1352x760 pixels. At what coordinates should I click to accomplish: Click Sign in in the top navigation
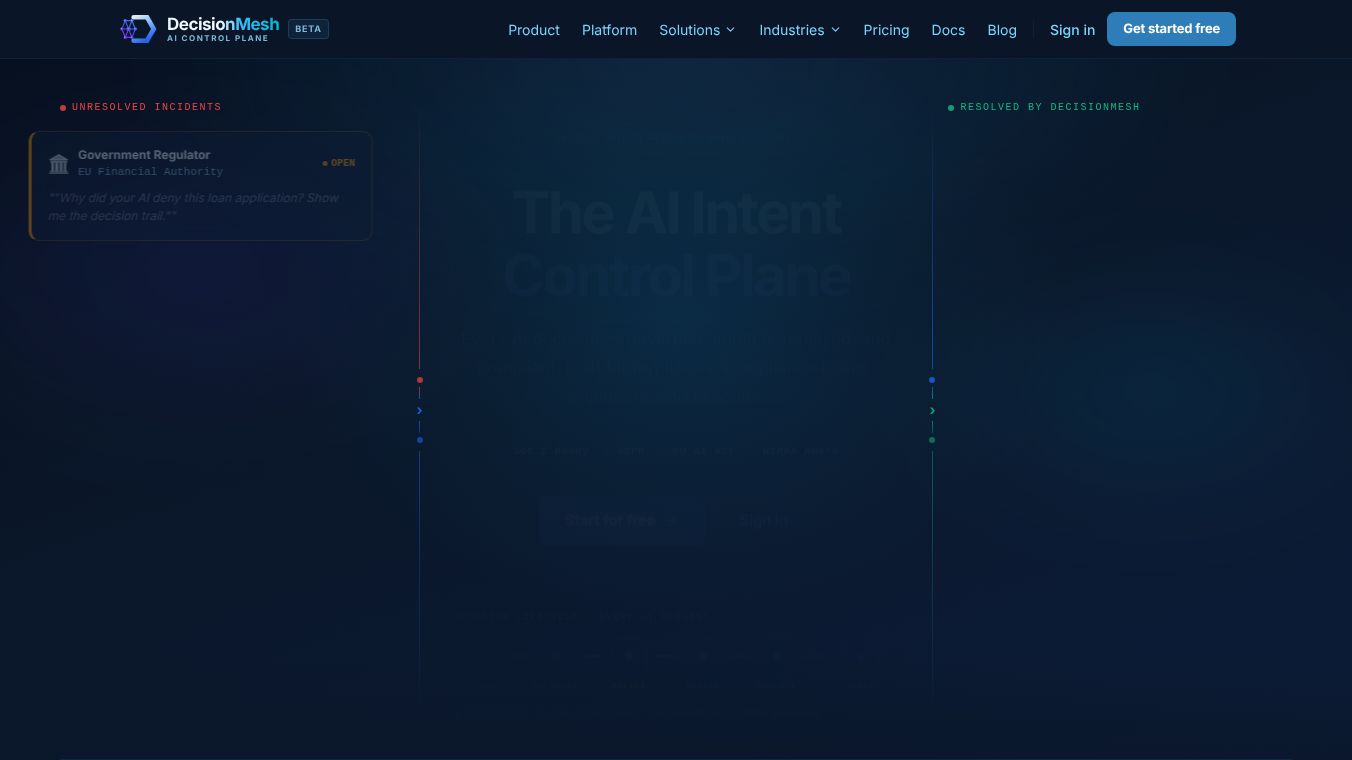(x=1072, y=30)
